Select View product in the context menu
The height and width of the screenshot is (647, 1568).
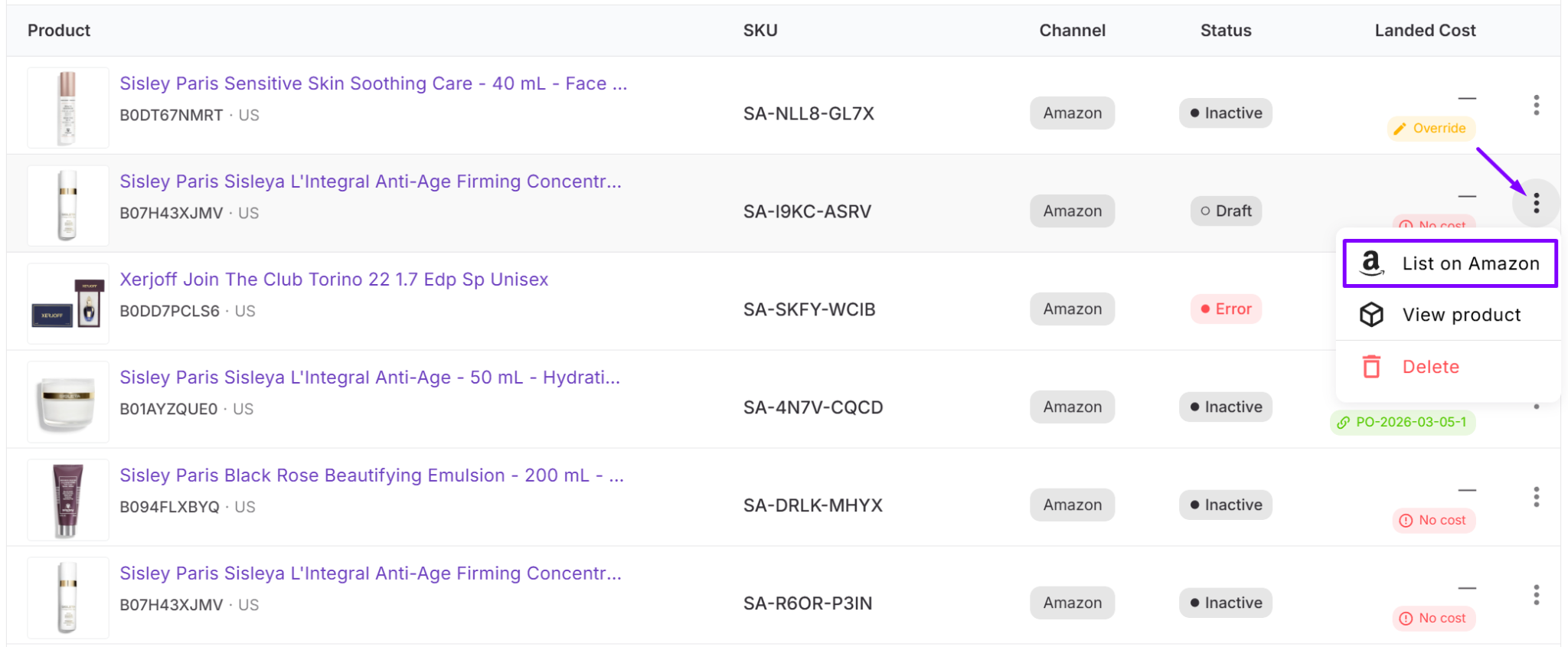click(1449, 315)
